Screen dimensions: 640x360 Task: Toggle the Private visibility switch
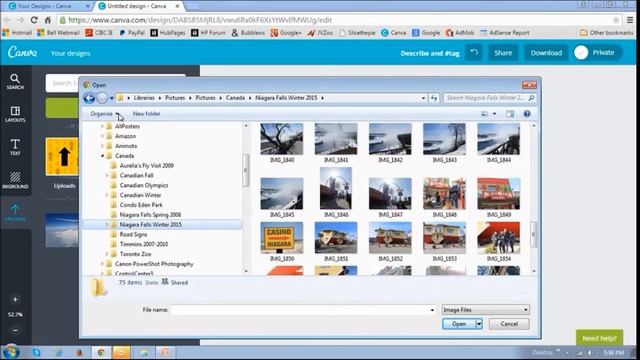(x=581, y=53)
